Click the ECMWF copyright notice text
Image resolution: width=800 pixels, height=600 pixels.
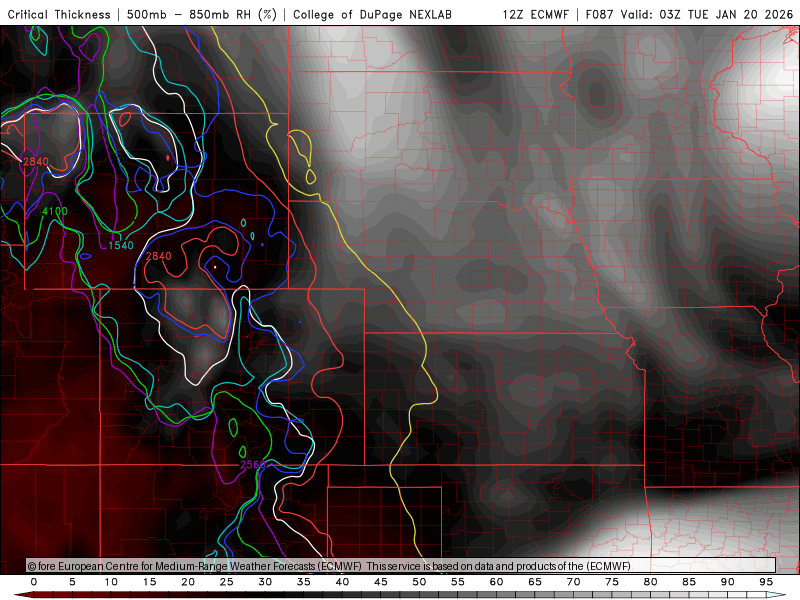tap(329, 566)
